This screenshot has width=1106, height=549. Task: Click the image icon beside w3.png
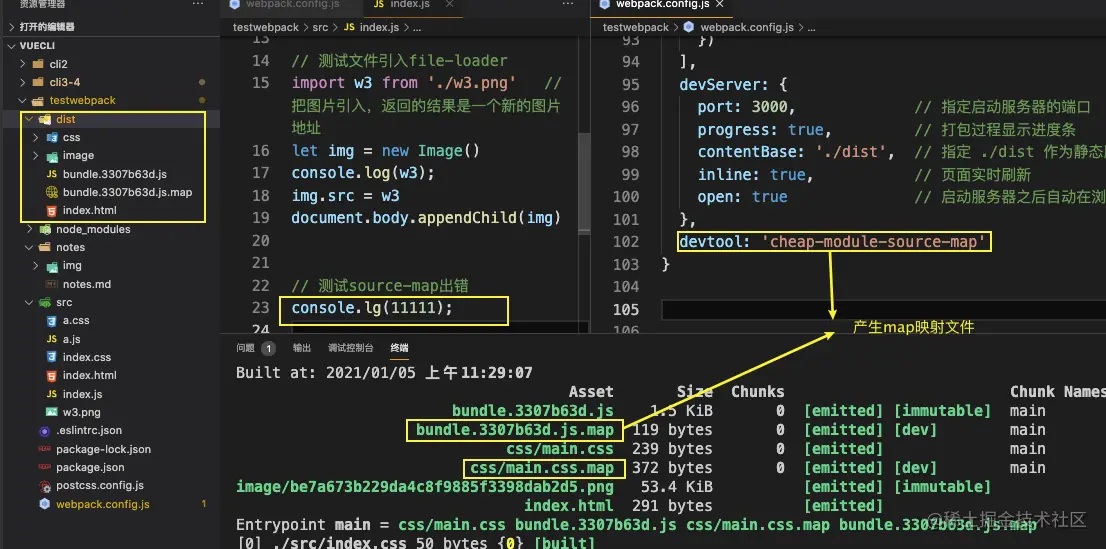click(x=51, y=412)
